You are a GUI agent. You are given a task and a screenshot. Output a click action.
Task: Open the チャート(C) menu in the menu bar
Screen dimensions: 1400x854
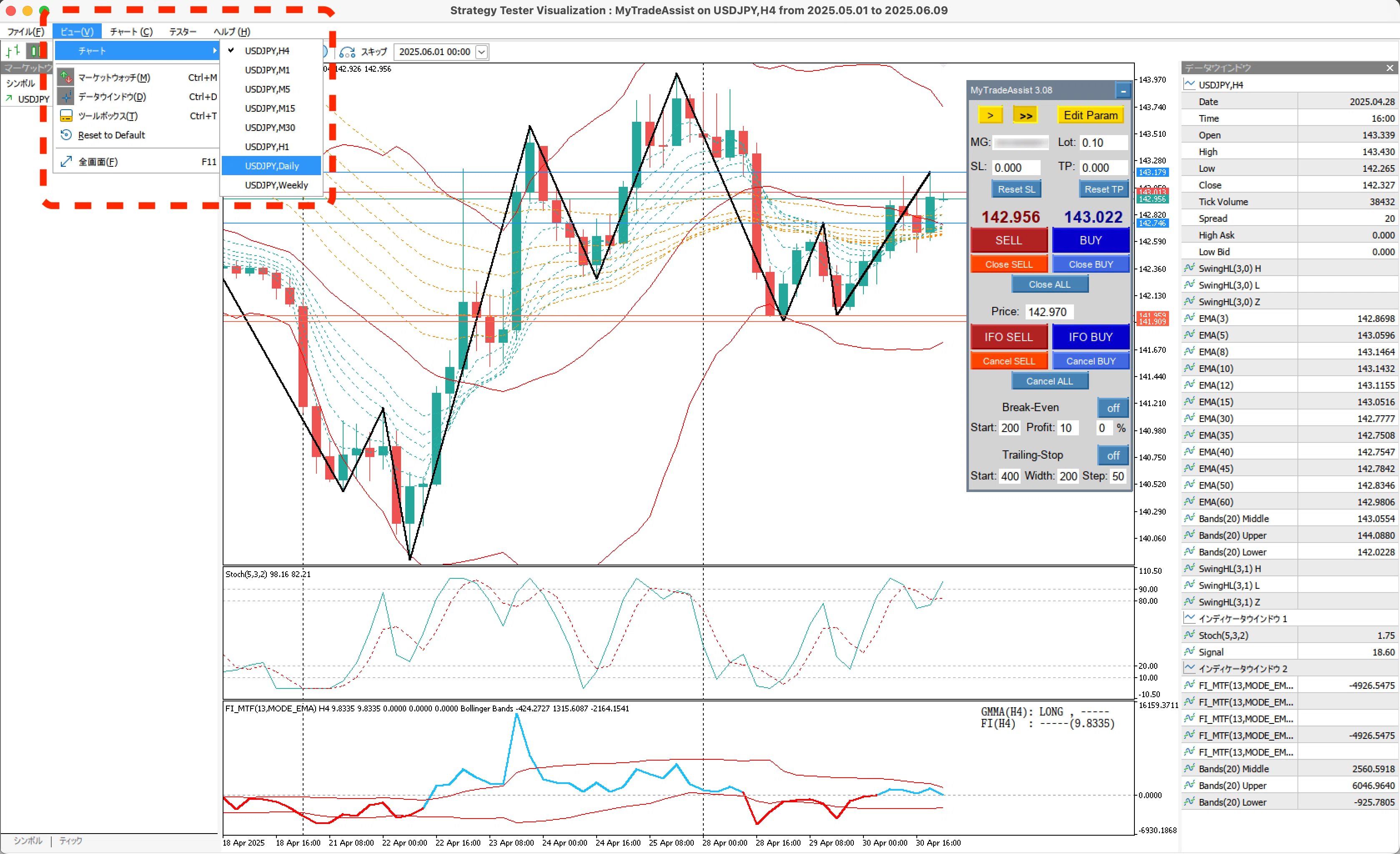tap(131, 32)
